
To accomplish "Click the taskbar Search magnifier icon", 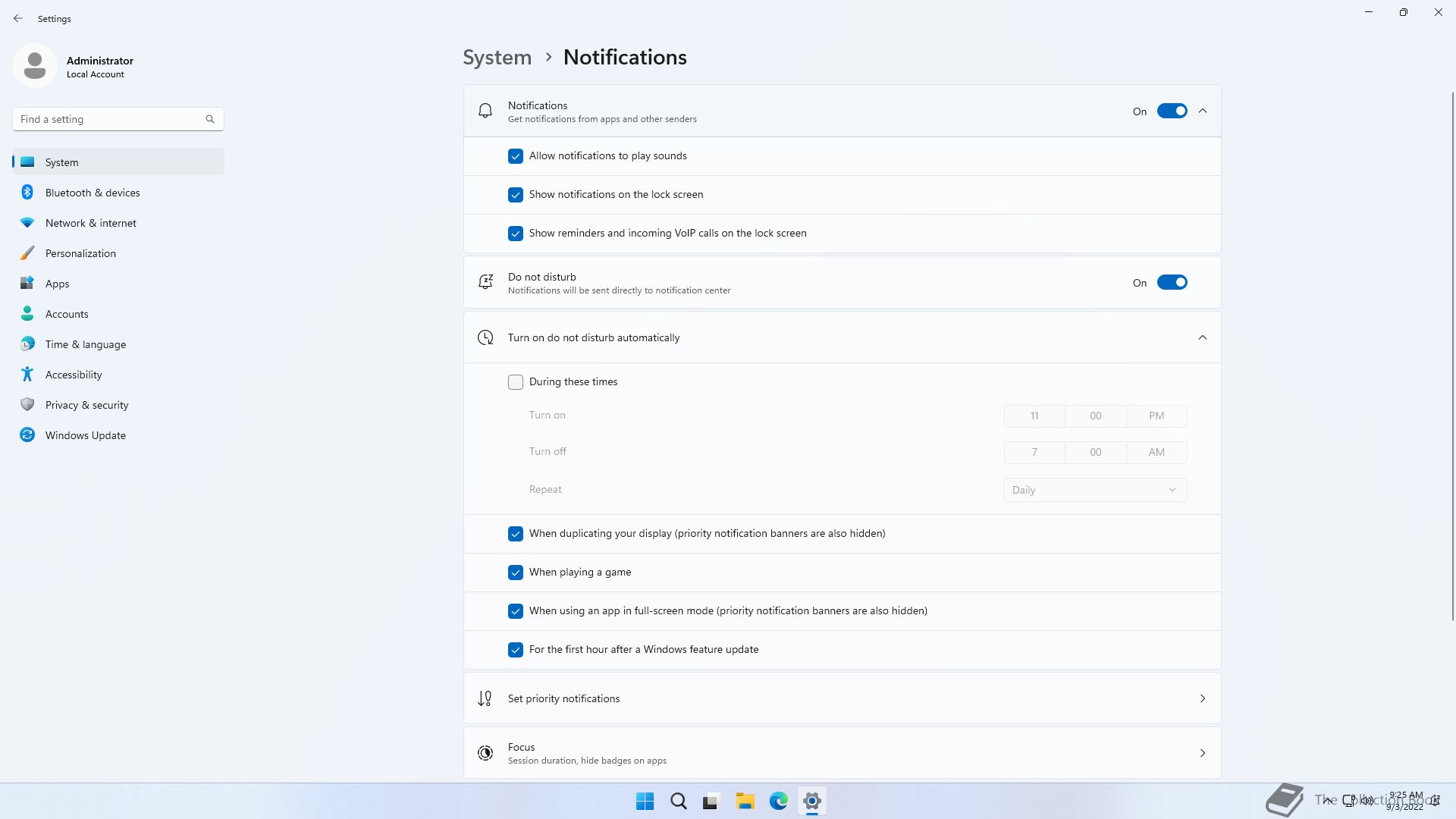I will [x=678, y=801].
